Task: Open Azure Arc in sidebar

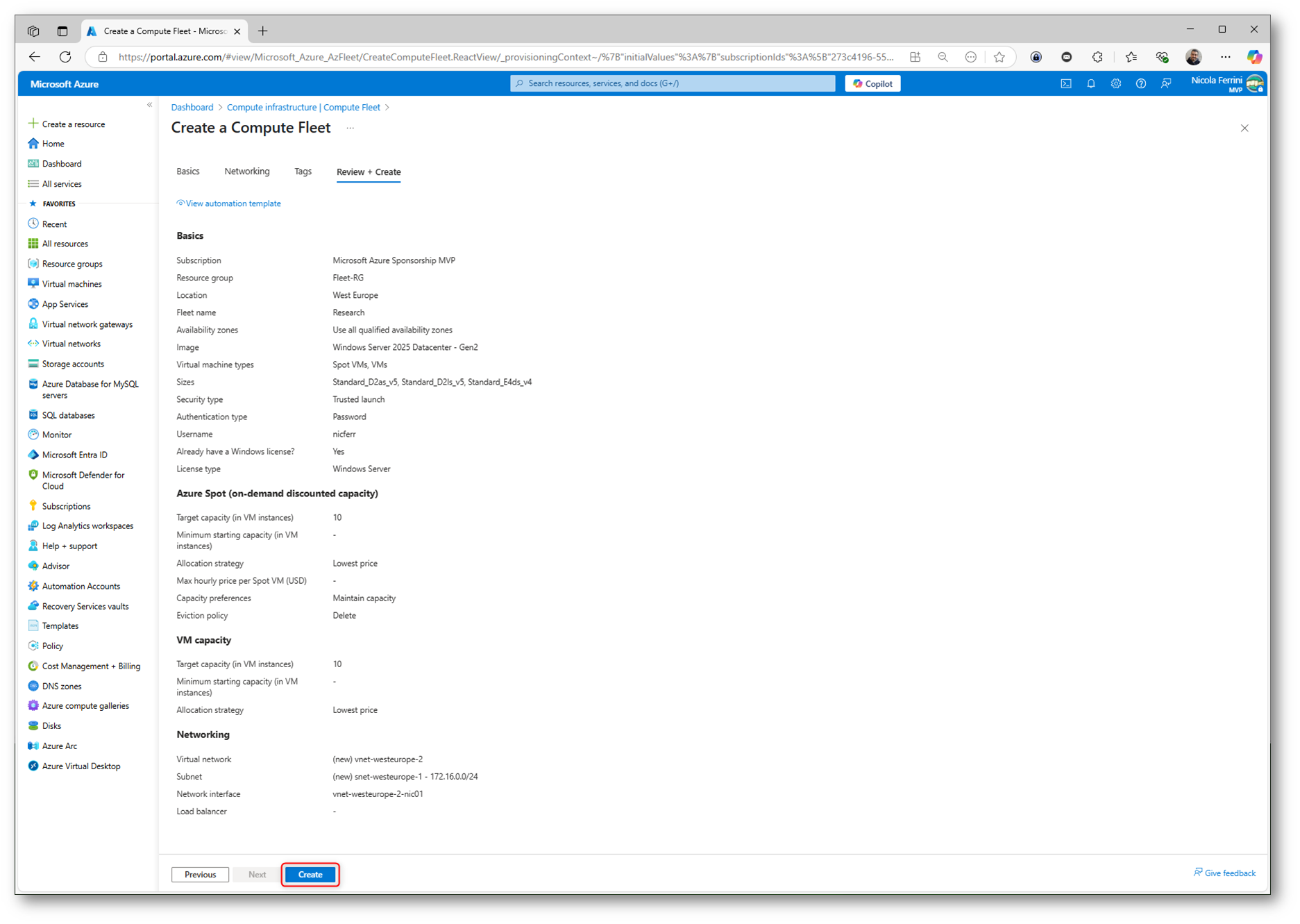Action: click(59, 746)
